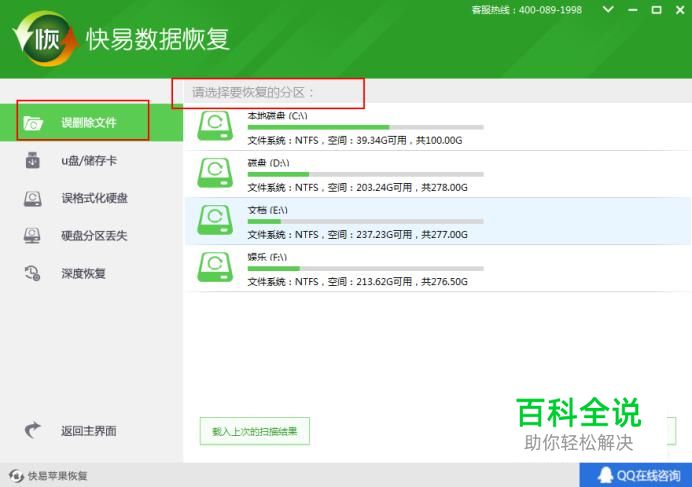The height and width of the screenshot is (487, 692).
Task: Click the 硬盘分区丢失 icon
Action: pyautogui.click(x=32, y=236)
